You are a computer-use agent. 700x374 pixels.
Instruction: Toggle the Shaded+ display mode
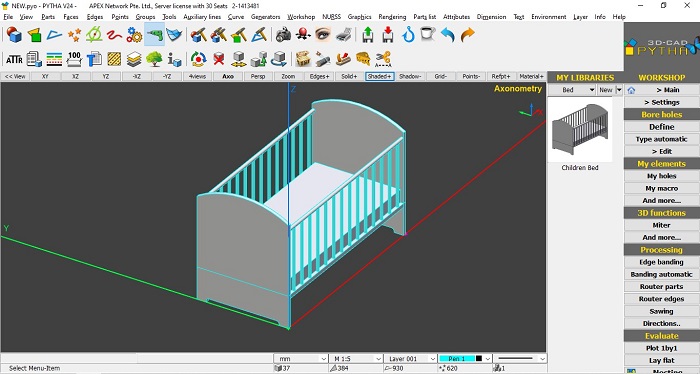(379, 76)
